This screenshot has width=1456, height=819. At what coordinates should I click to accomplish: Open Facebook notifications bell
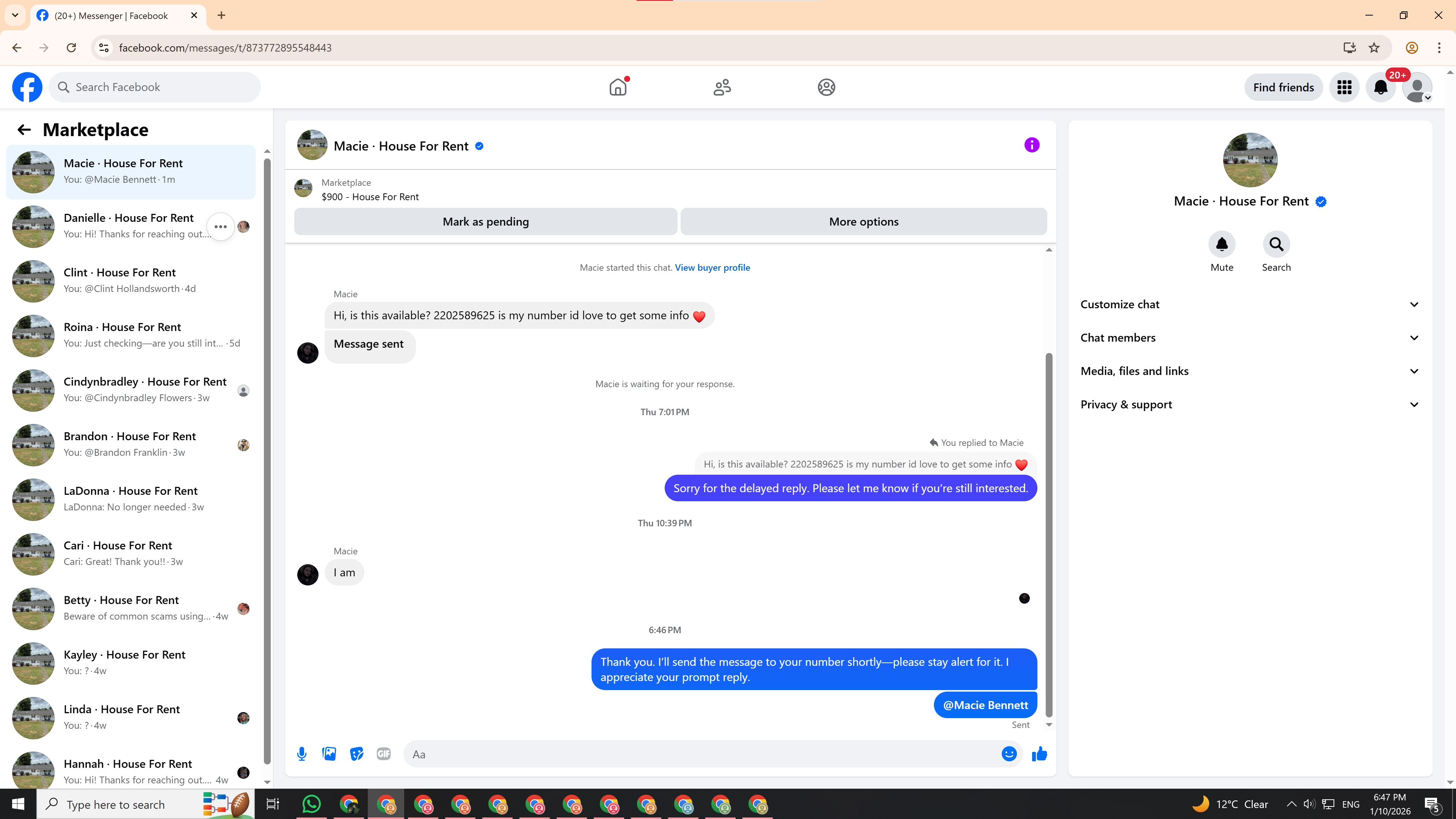point(1381,87)
